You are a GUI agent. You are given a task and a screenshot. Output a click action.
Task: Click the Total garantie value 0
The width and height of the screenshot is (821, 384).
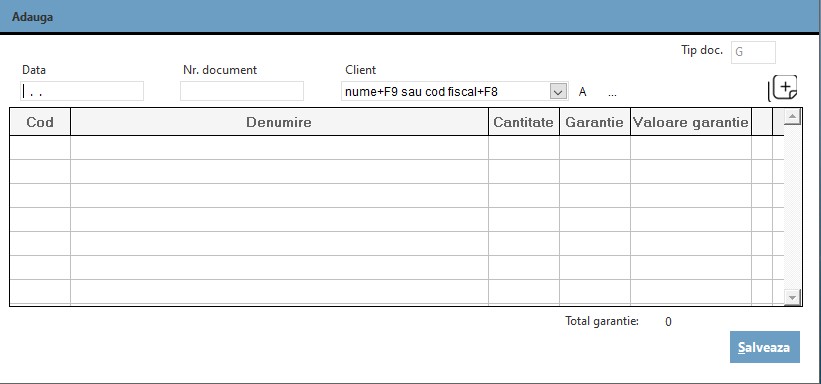668,322
